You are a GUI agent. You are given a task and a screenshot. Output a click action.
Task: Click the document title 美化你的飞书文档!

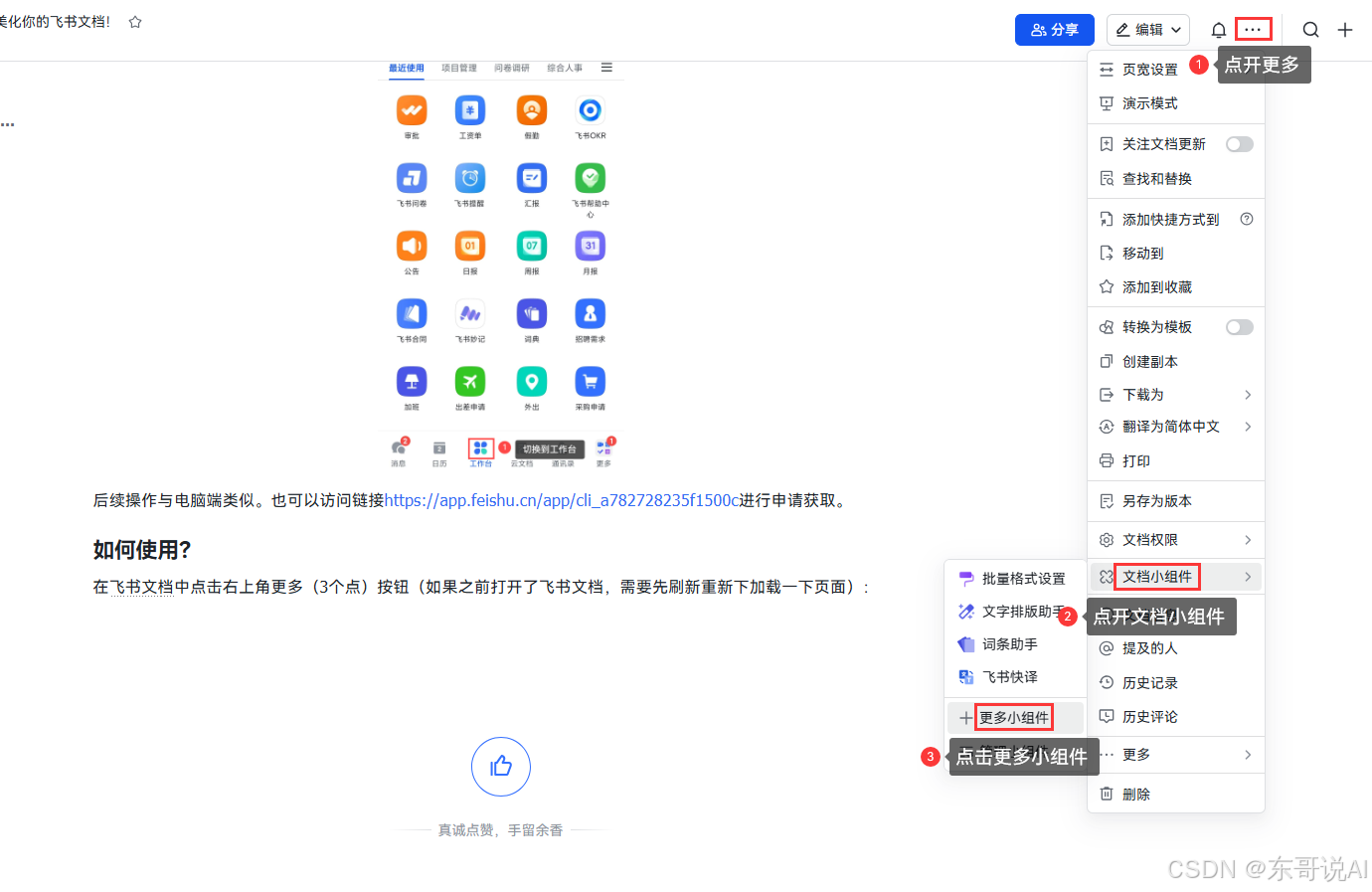point(55,22)
